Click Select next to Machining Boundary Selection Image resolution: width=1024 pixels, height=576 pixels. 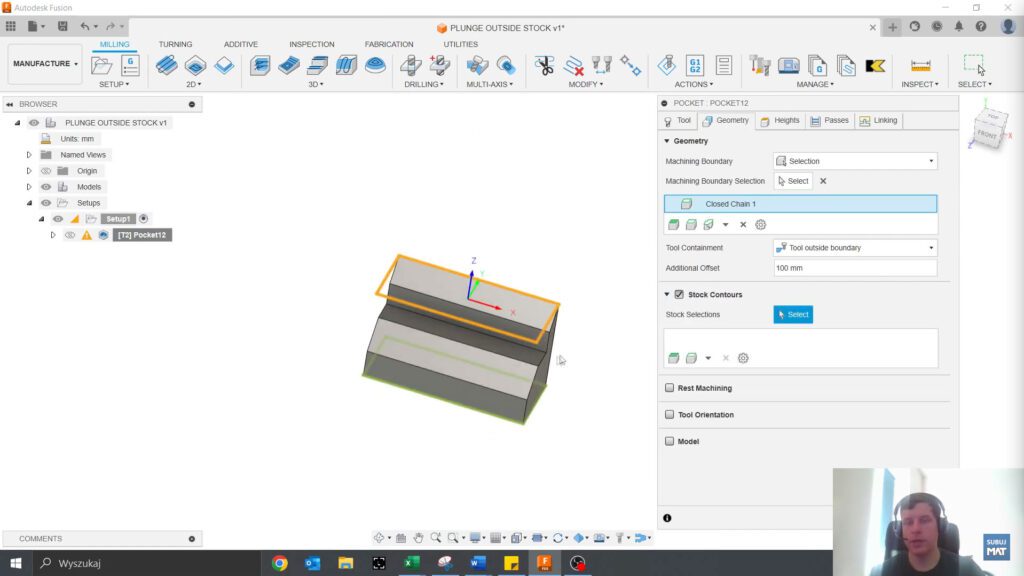[793, 181]
